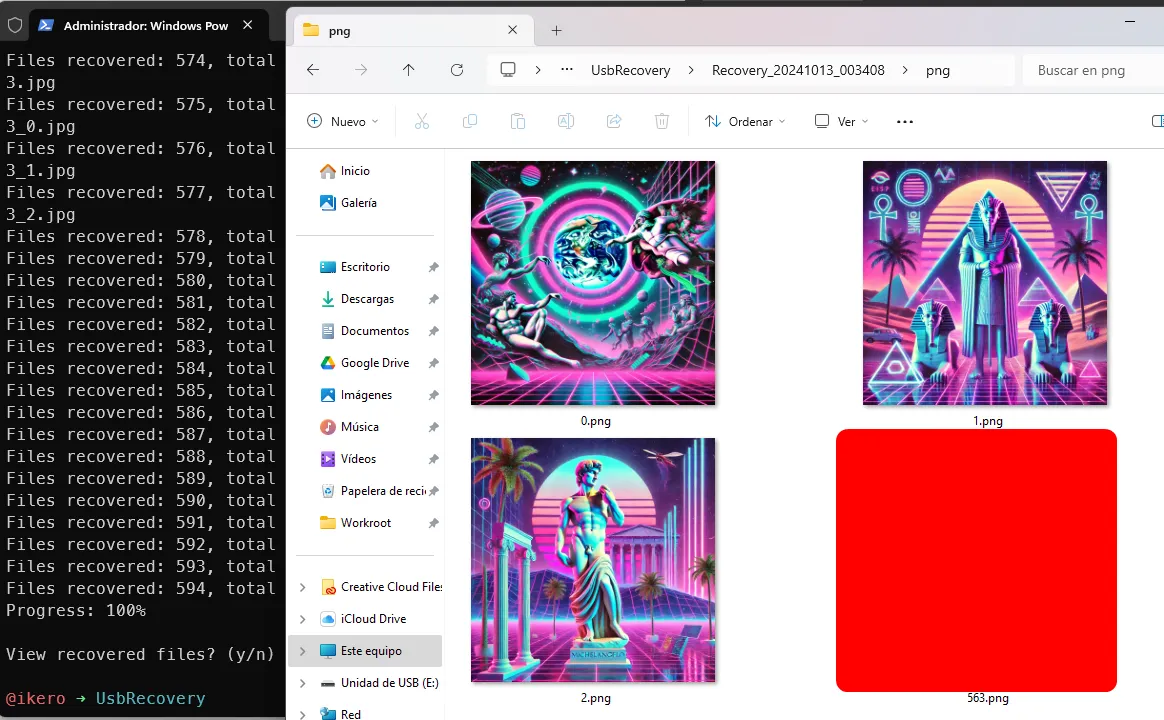Select the 1.png Egyptian pharaoh thumbnail
This screenshot has width=1164, height=720.
point(985,283)
